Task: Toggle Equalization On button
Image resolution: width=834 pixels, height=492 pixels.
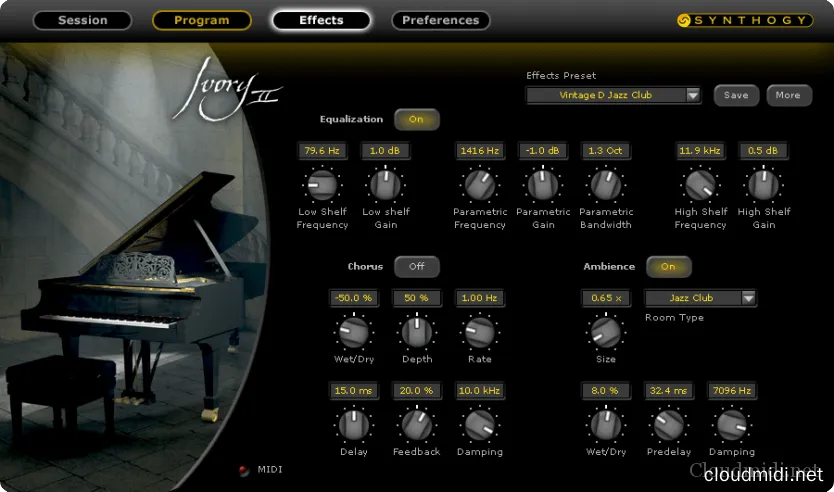Action: click(x=416, y=119)
